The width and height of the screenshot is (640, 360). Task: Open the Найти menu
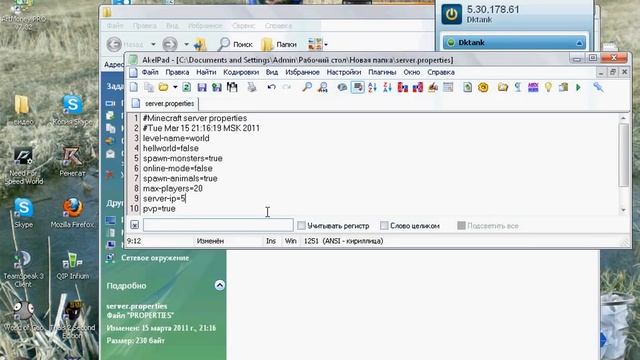[x=206, y=72]
